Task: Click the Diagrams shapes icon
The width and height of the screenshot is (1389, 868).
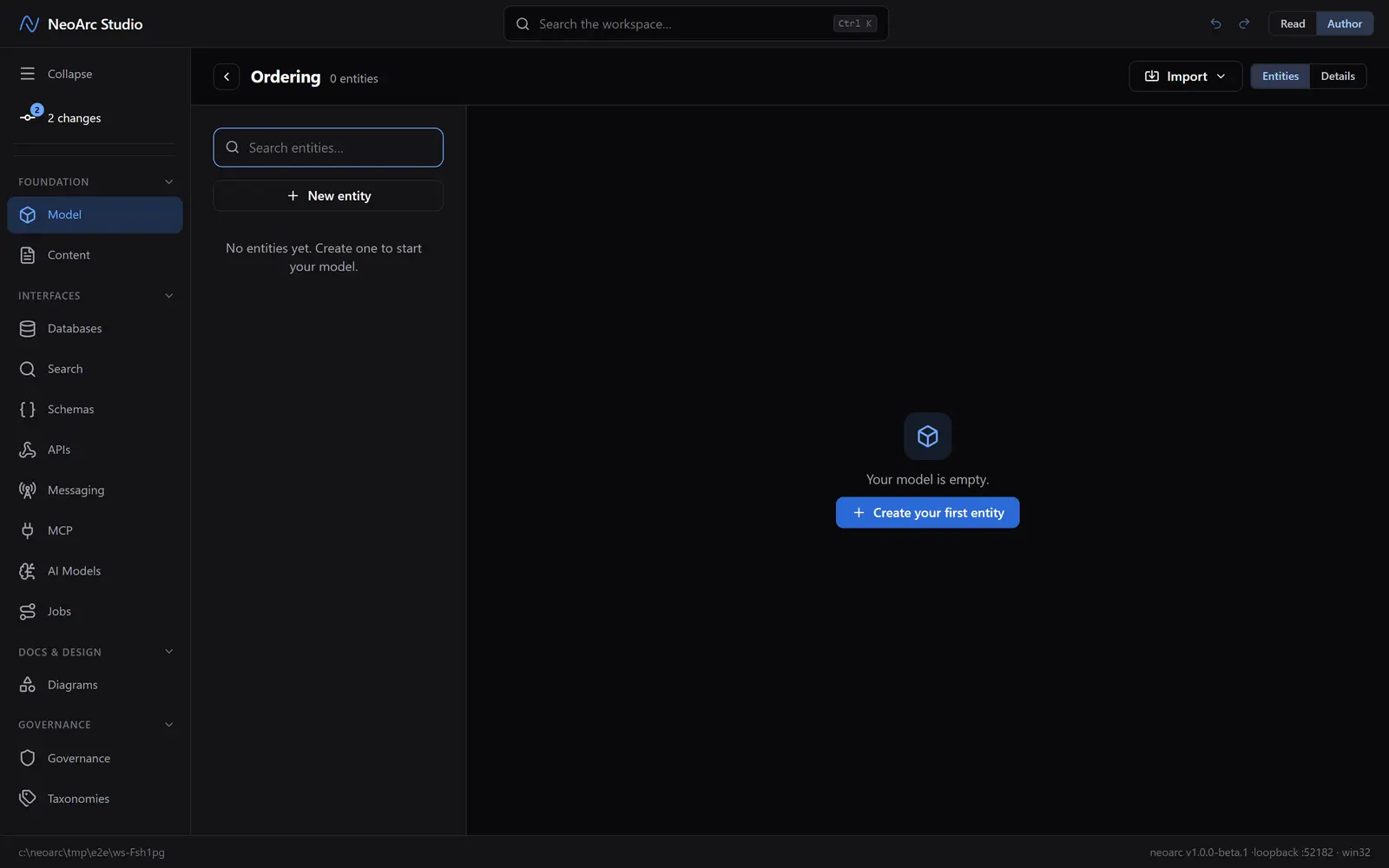Action: click(x=28, y=685)
